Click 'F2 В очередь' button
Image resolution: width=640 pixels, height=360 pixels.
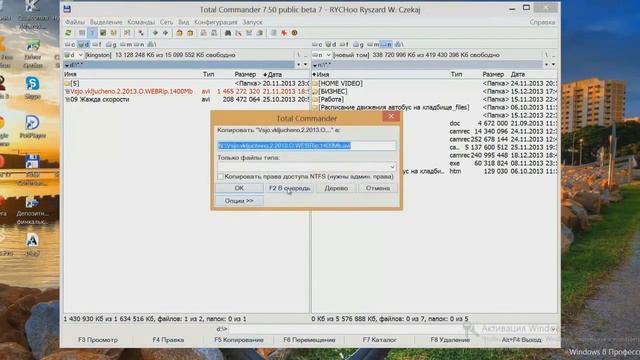289,188
